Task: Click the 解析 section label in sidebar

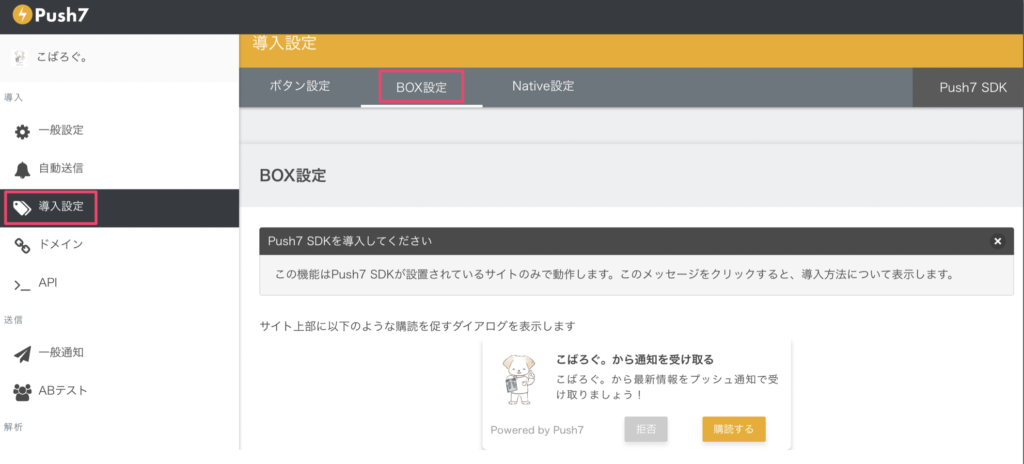Action: 14,427
